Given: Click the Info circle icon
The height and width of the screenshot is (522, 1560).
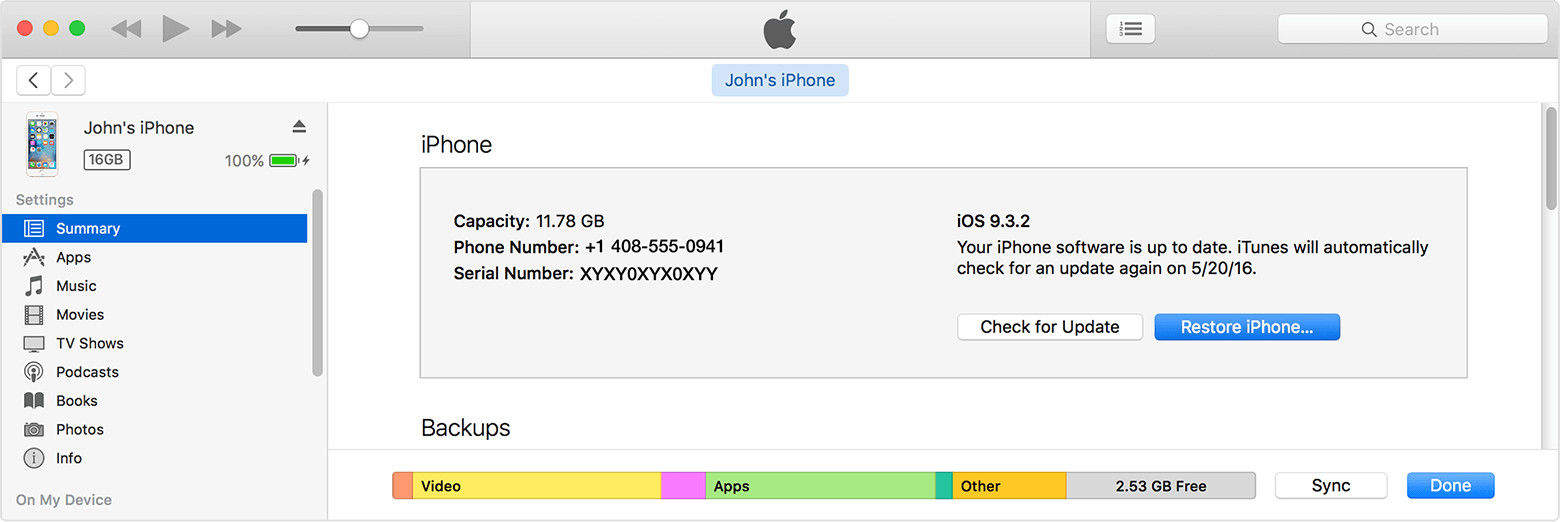Looking at the screenshot, I should coord(34,458).
